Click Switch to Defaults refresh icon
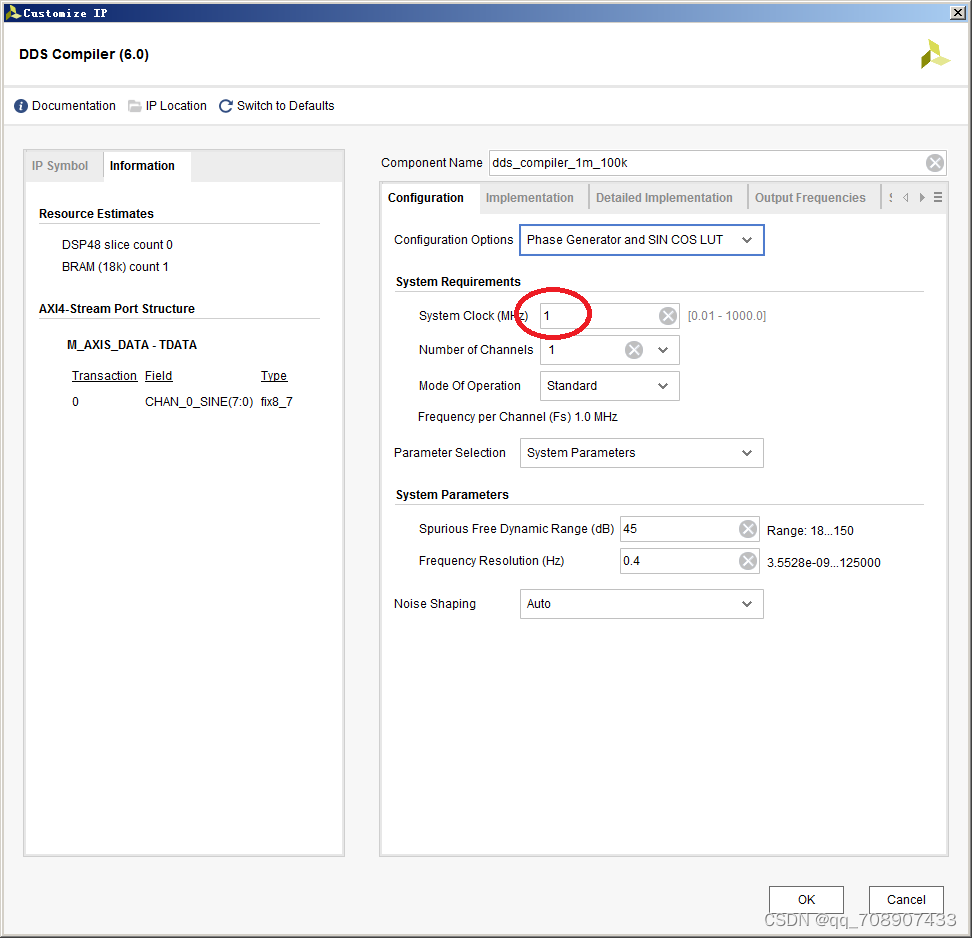Screen dimensions: 972x938 (226, 106)
